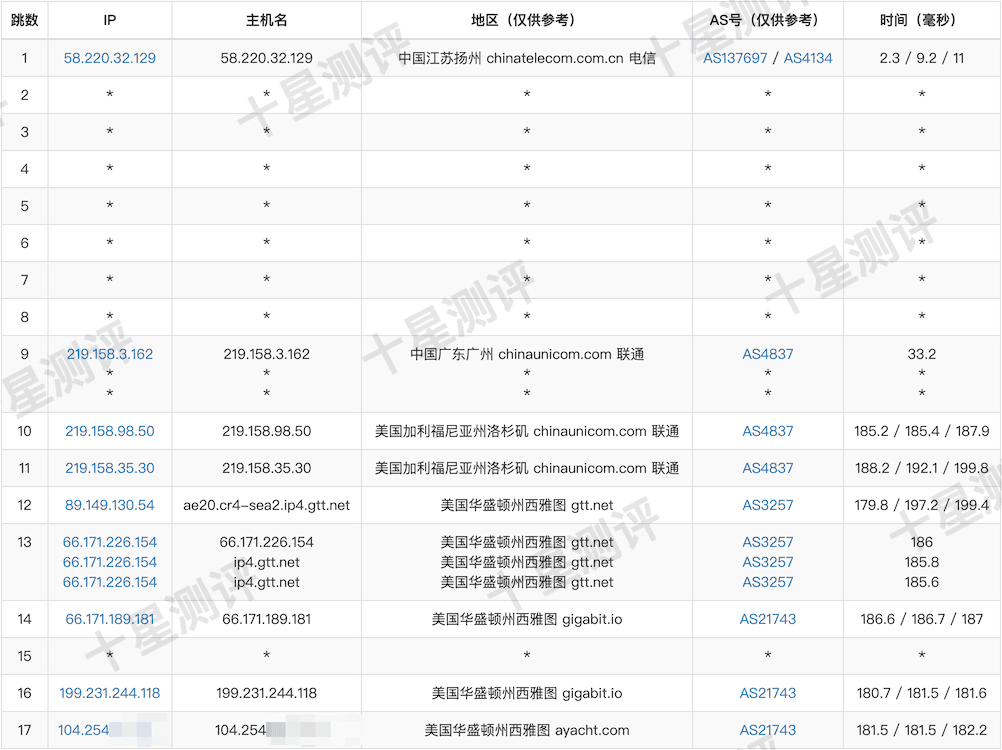Click the 时间（毫秒） column header

(x=921, y=20)
